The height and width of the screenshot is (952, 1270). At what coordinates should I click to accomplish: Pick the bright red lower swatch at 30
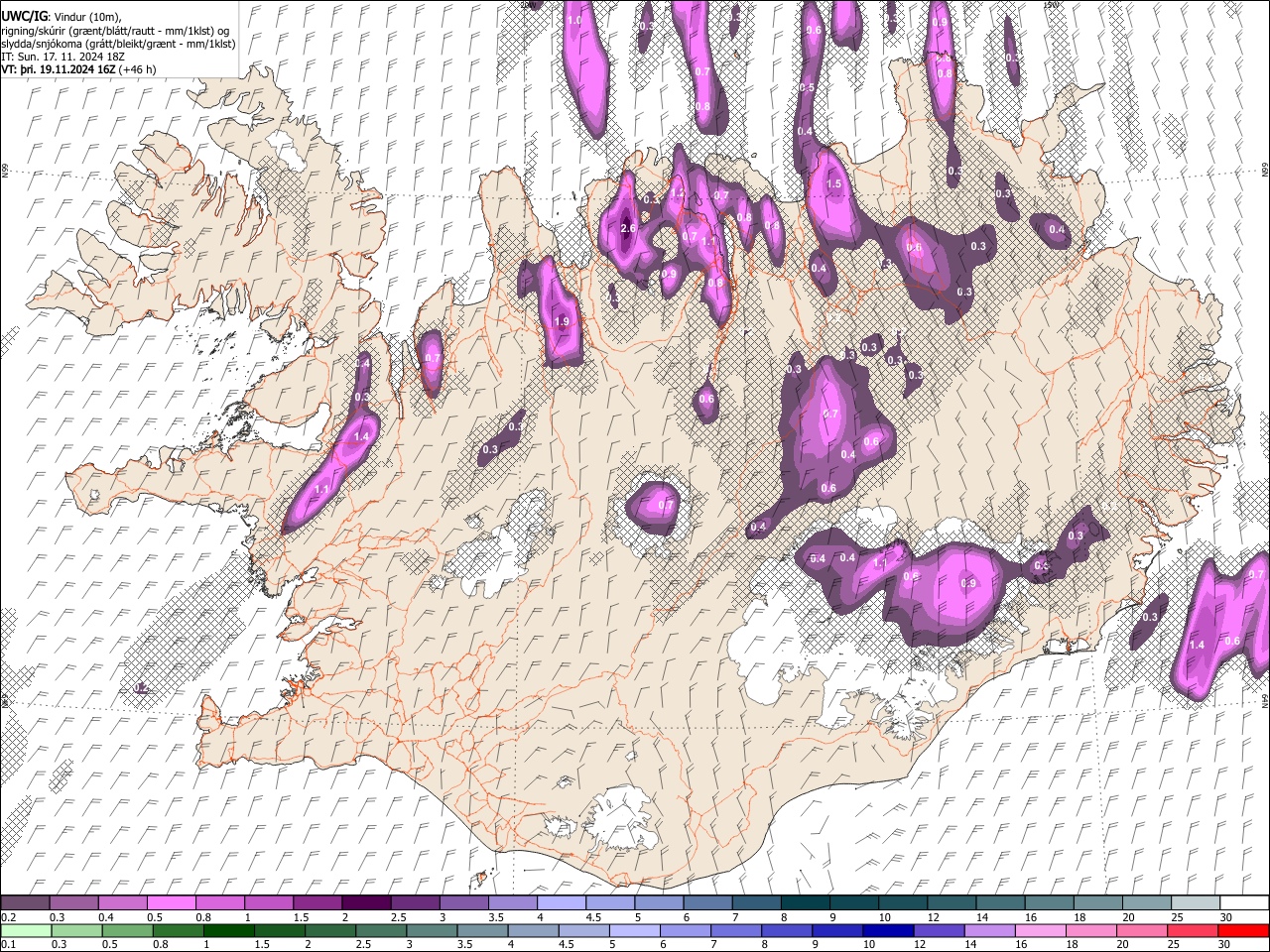coord(1245,930)
